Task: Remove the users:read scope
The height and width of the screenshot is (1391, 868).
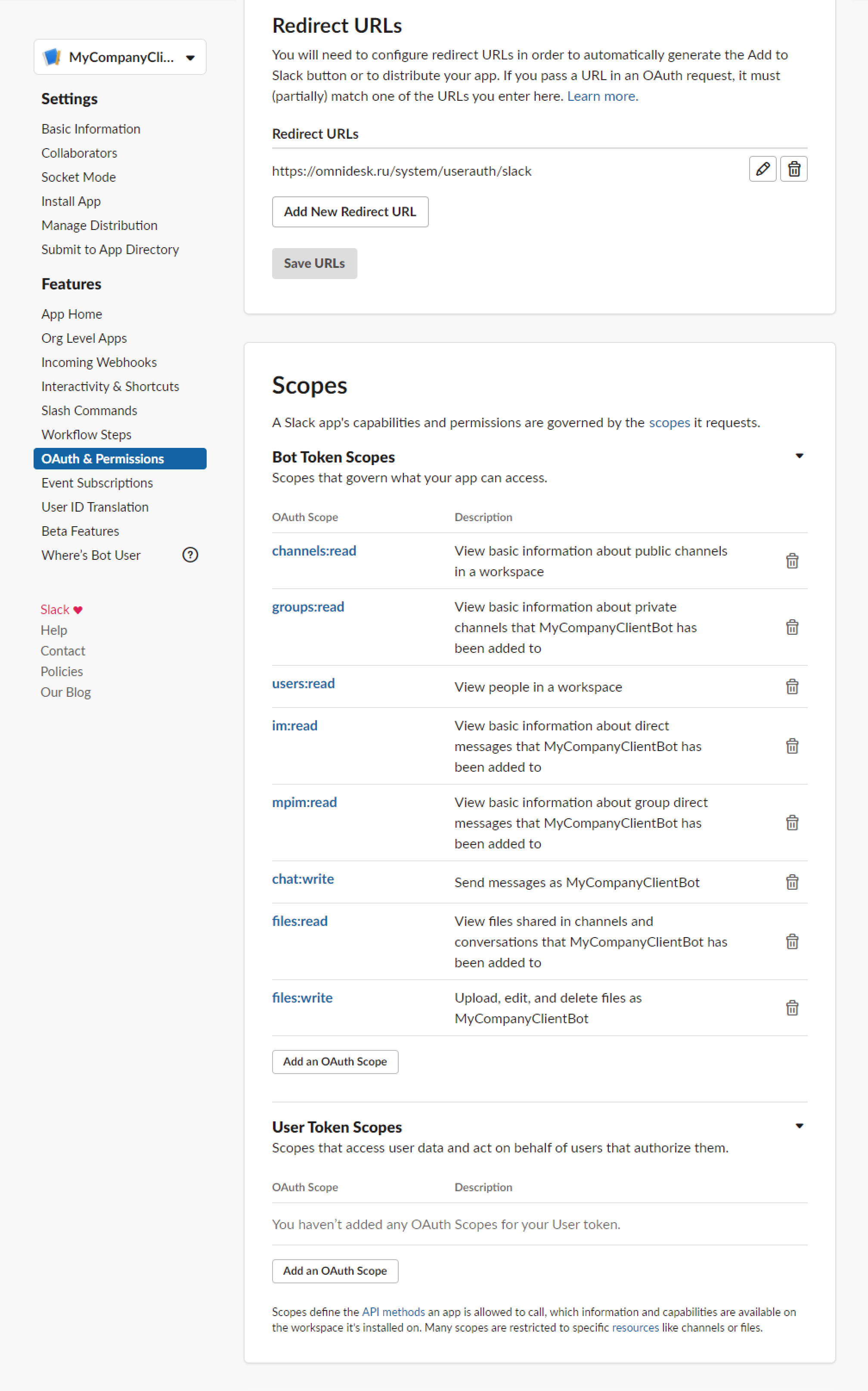Action: [792, 686]
